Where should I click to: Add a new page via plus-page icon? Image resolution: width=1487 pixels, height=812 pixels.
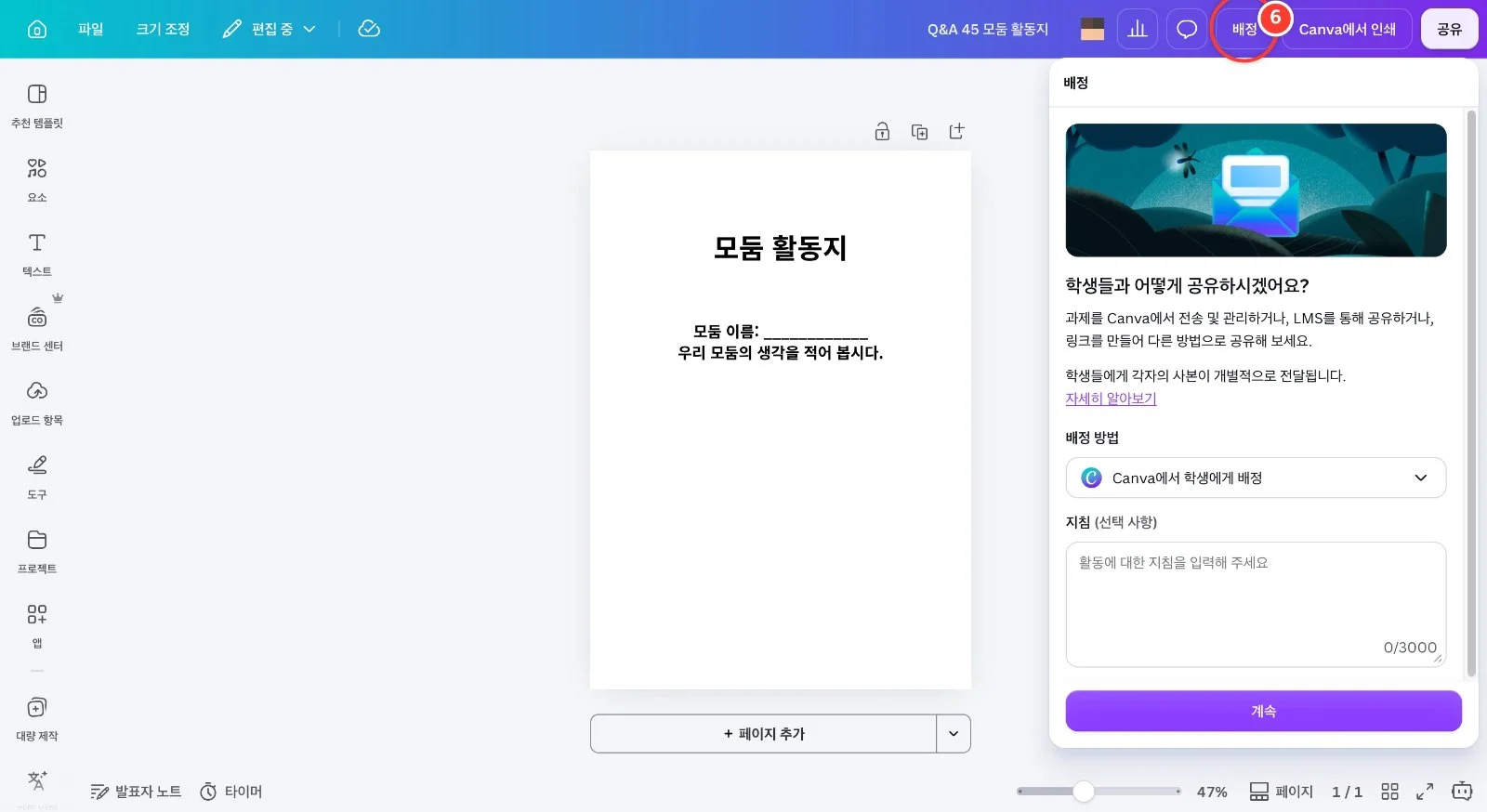(x=956, y=132)
